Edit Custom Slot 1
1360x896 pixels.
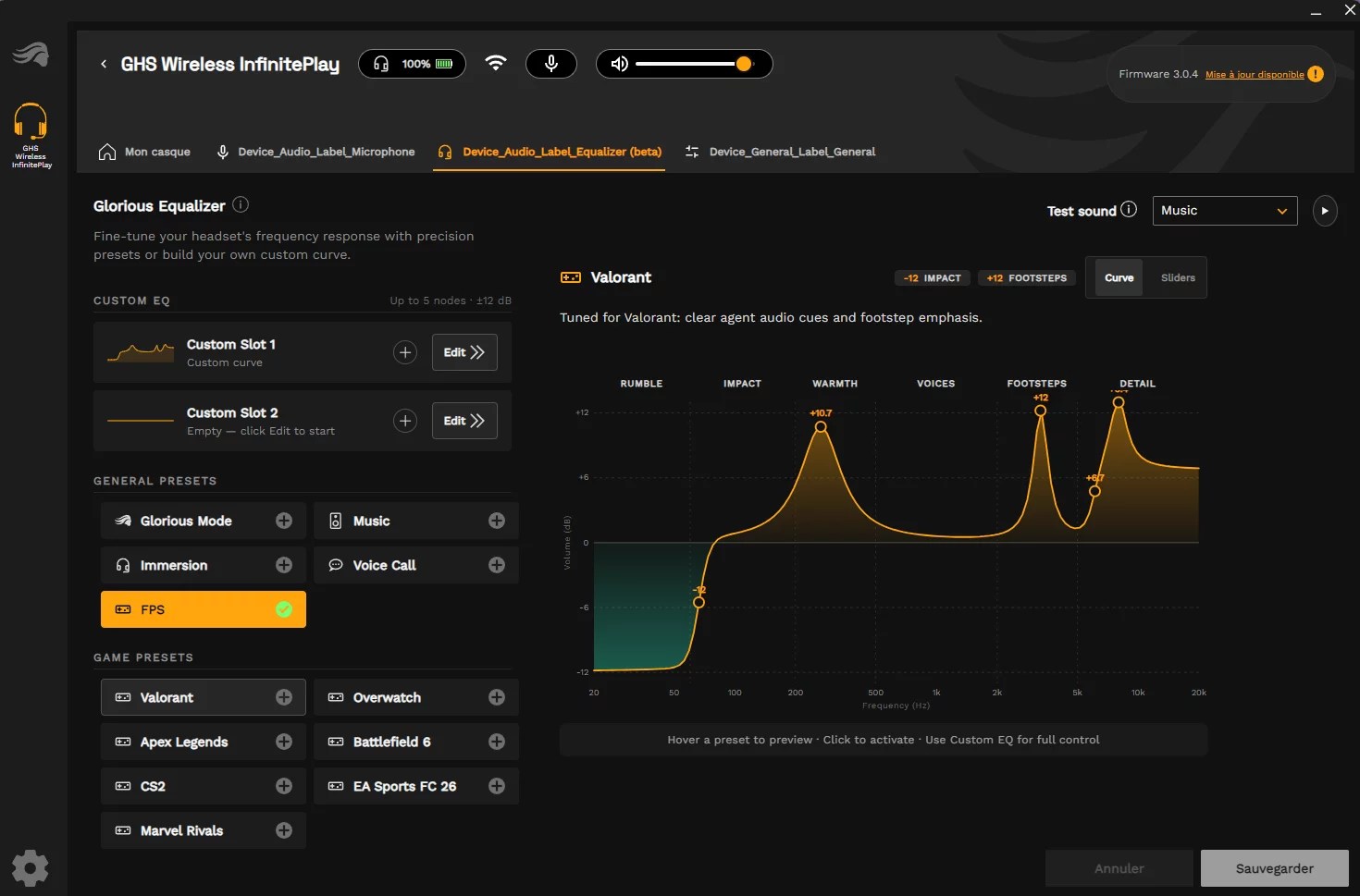(464, 352)
